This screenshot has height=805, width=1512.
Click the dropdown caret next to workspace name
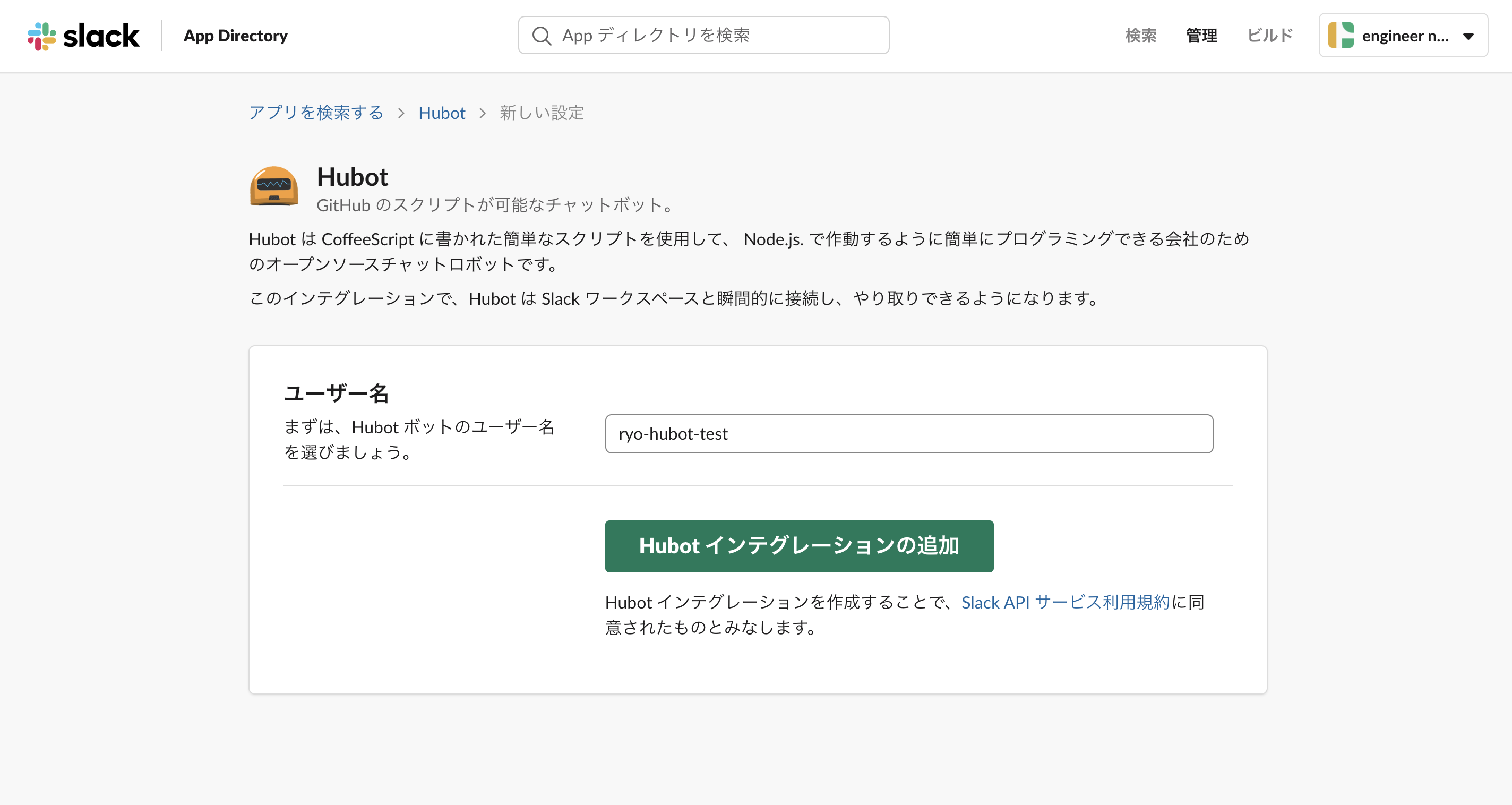1469,36
